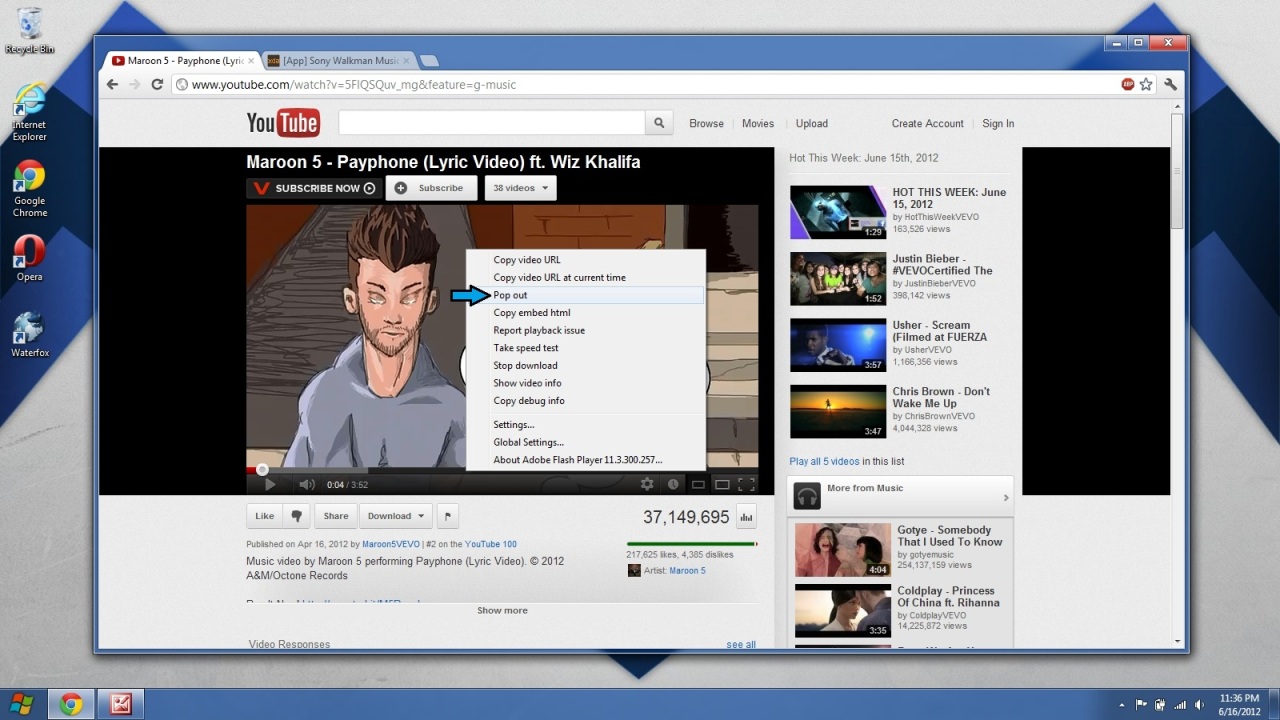The image size is (1280, 720).
Task: Open the player quality settings gear
Action: click(x=647, y=484)
